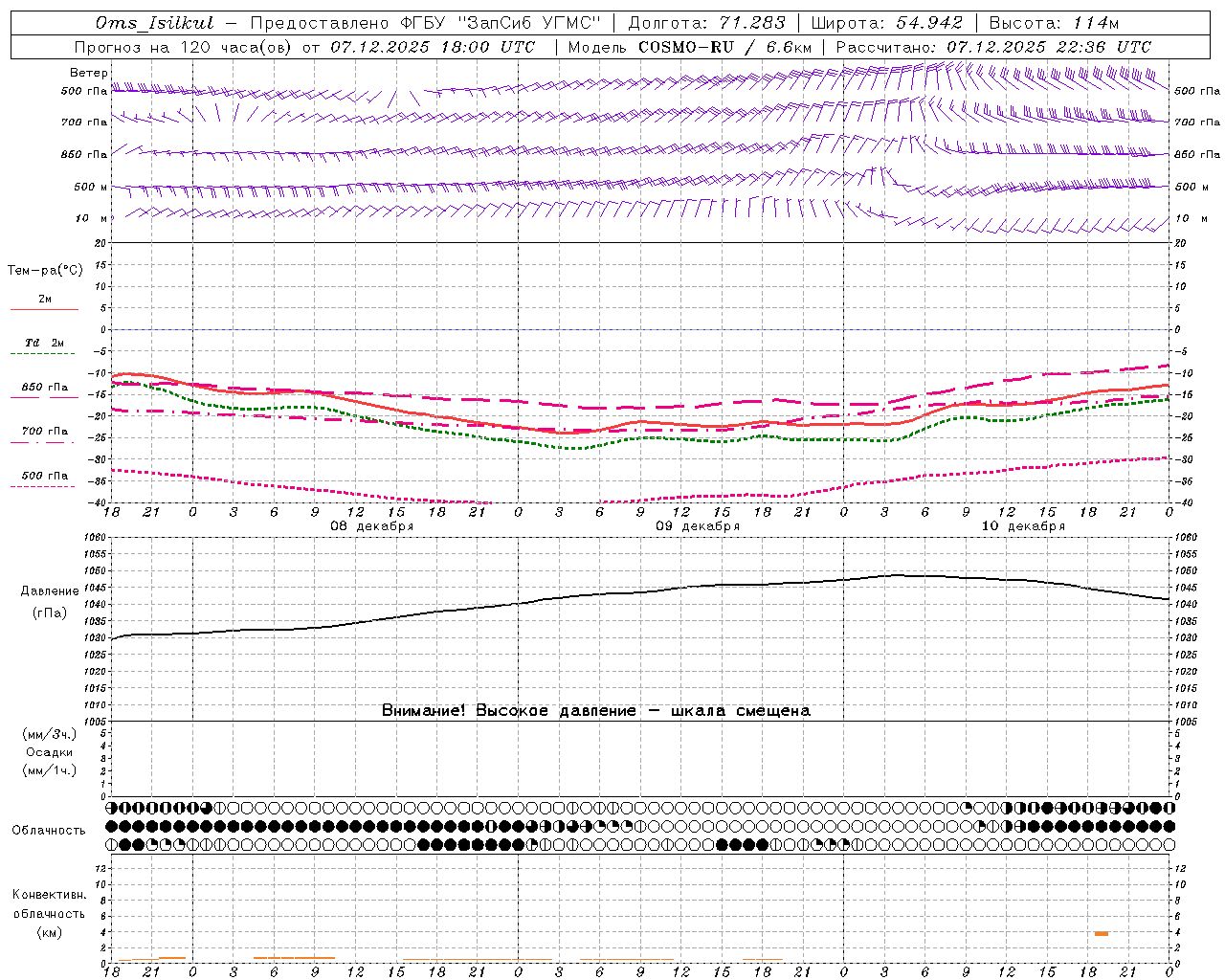Click the (гПа) pressure unit label

49,612
